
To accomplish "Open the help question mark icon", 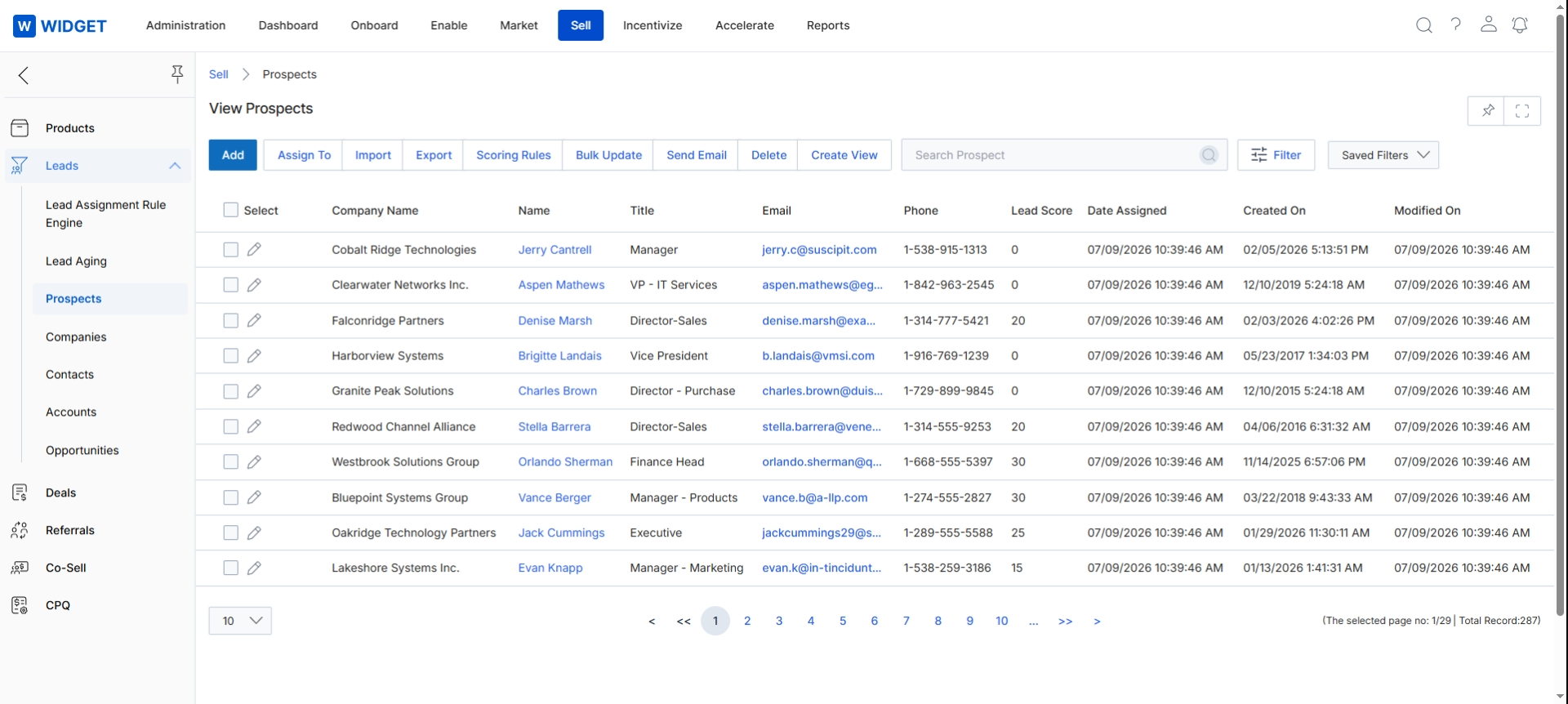I will point(1456,25).
